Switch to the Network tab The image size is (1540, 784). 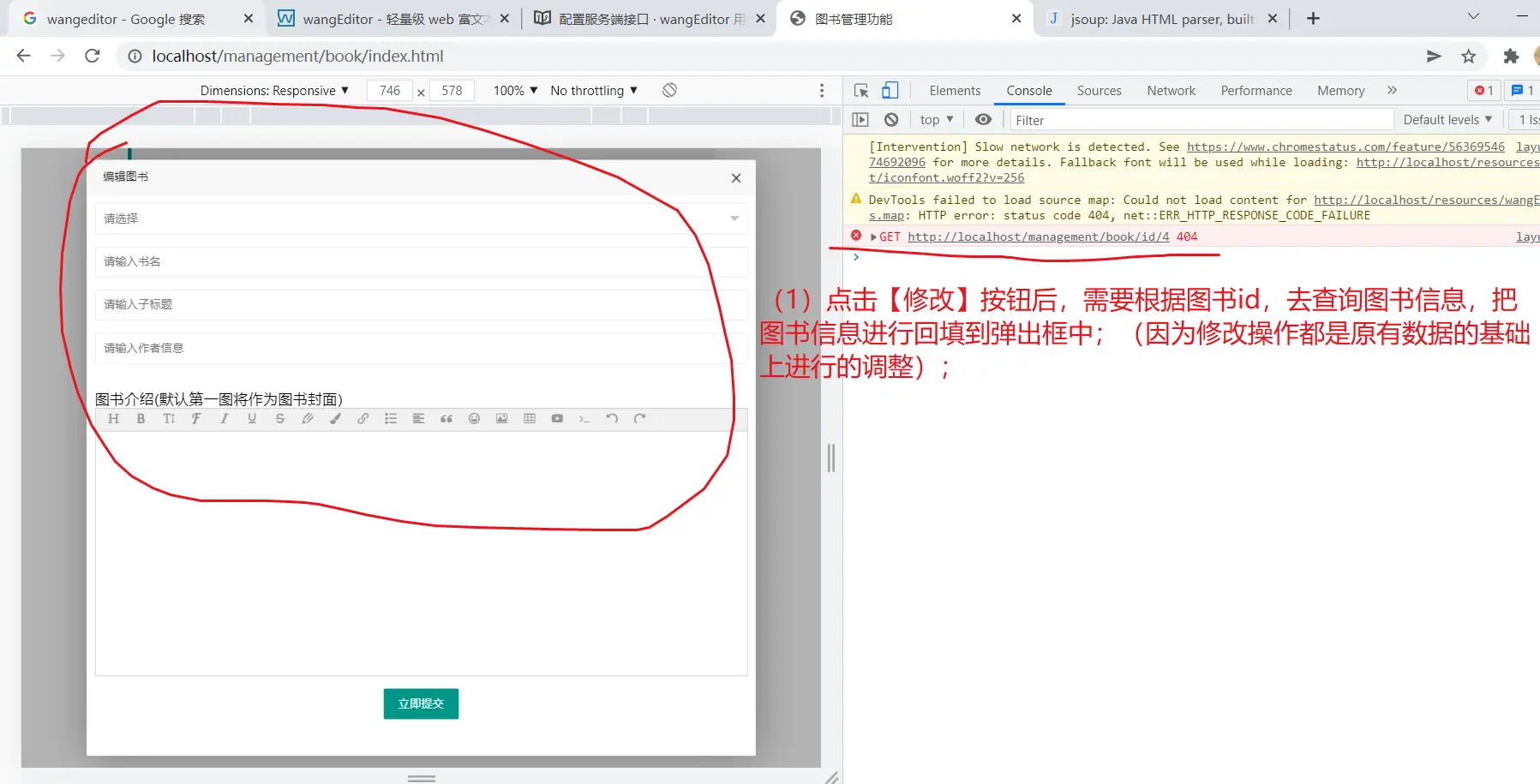(1171, 91)
